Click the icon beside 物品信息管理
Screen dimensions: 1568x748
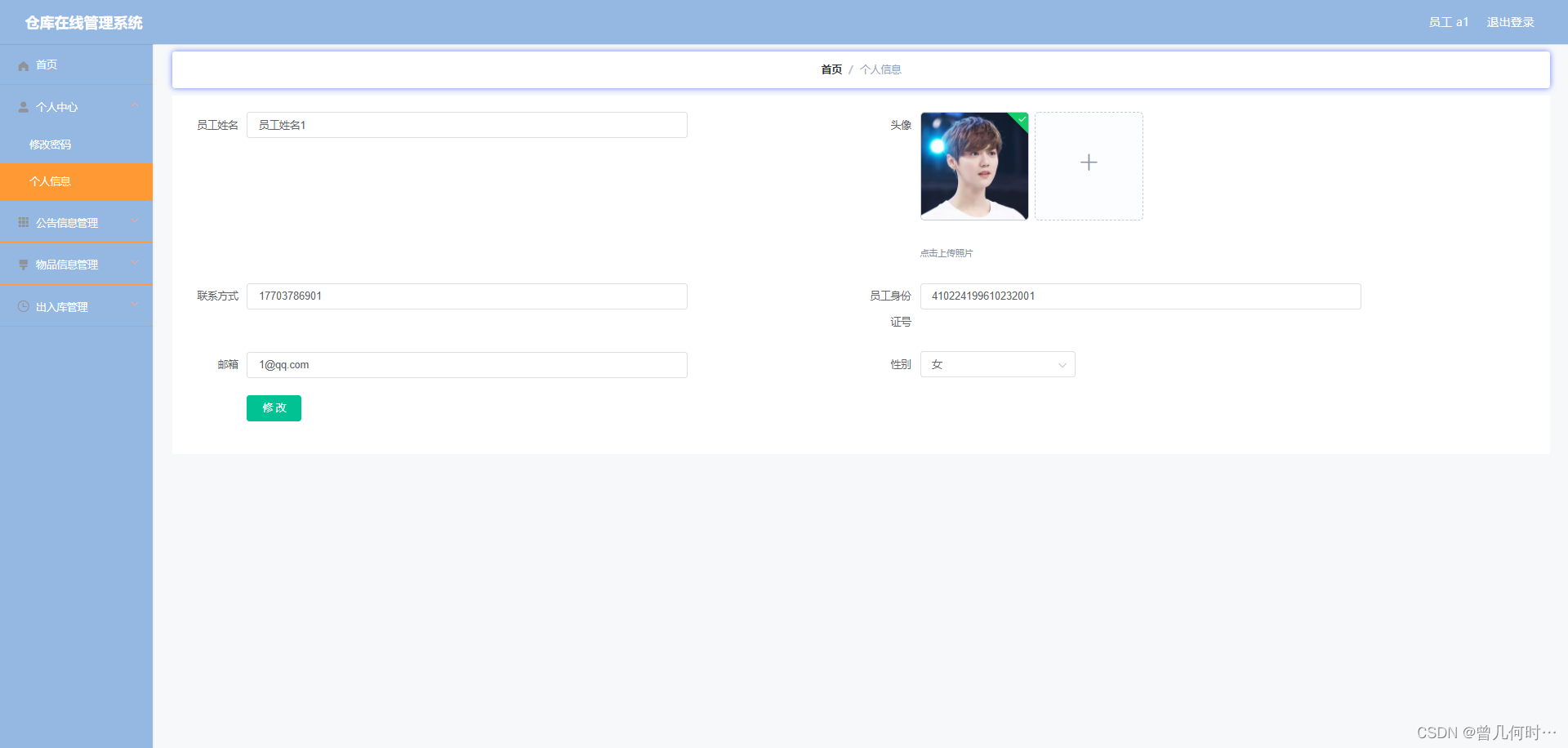(x=24, y=265)
